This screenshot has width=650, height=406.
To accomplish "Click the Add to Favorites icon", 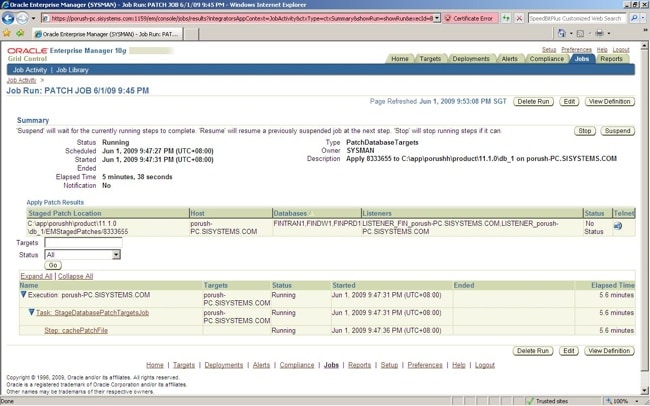I will (20, 33).
